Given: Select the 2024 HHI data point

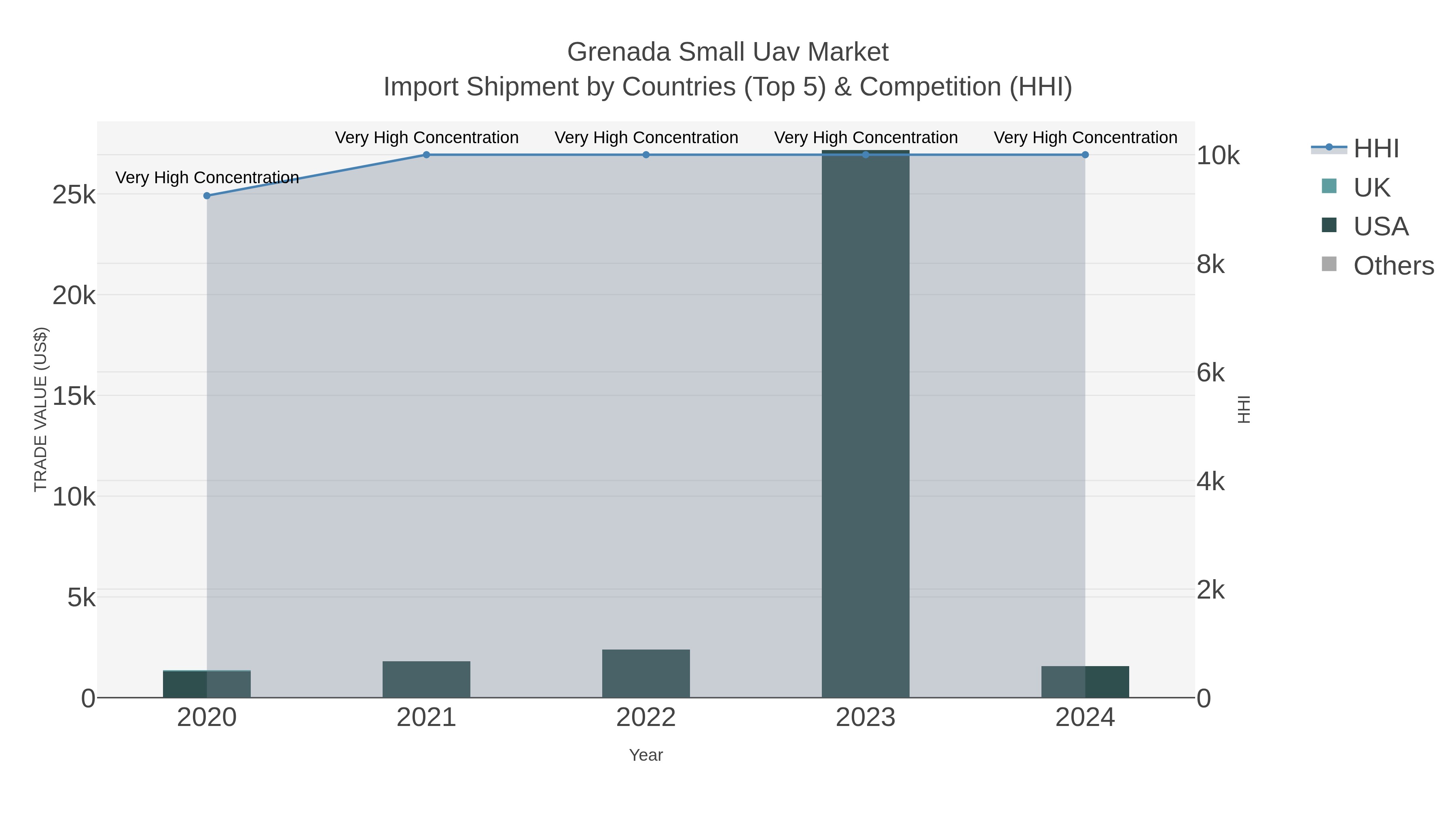Looking at the screenshot, I should pyautogui.click(x=1085, y=155).
